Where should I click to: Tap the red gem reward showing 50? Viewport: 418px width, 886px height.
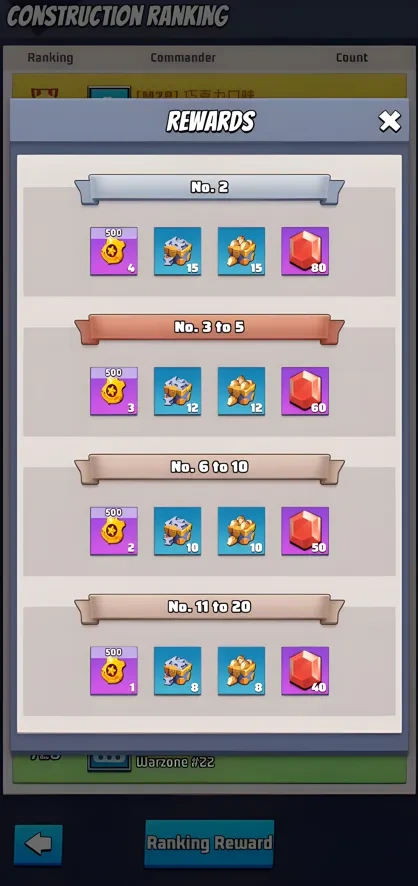click(x=305, y=531)
